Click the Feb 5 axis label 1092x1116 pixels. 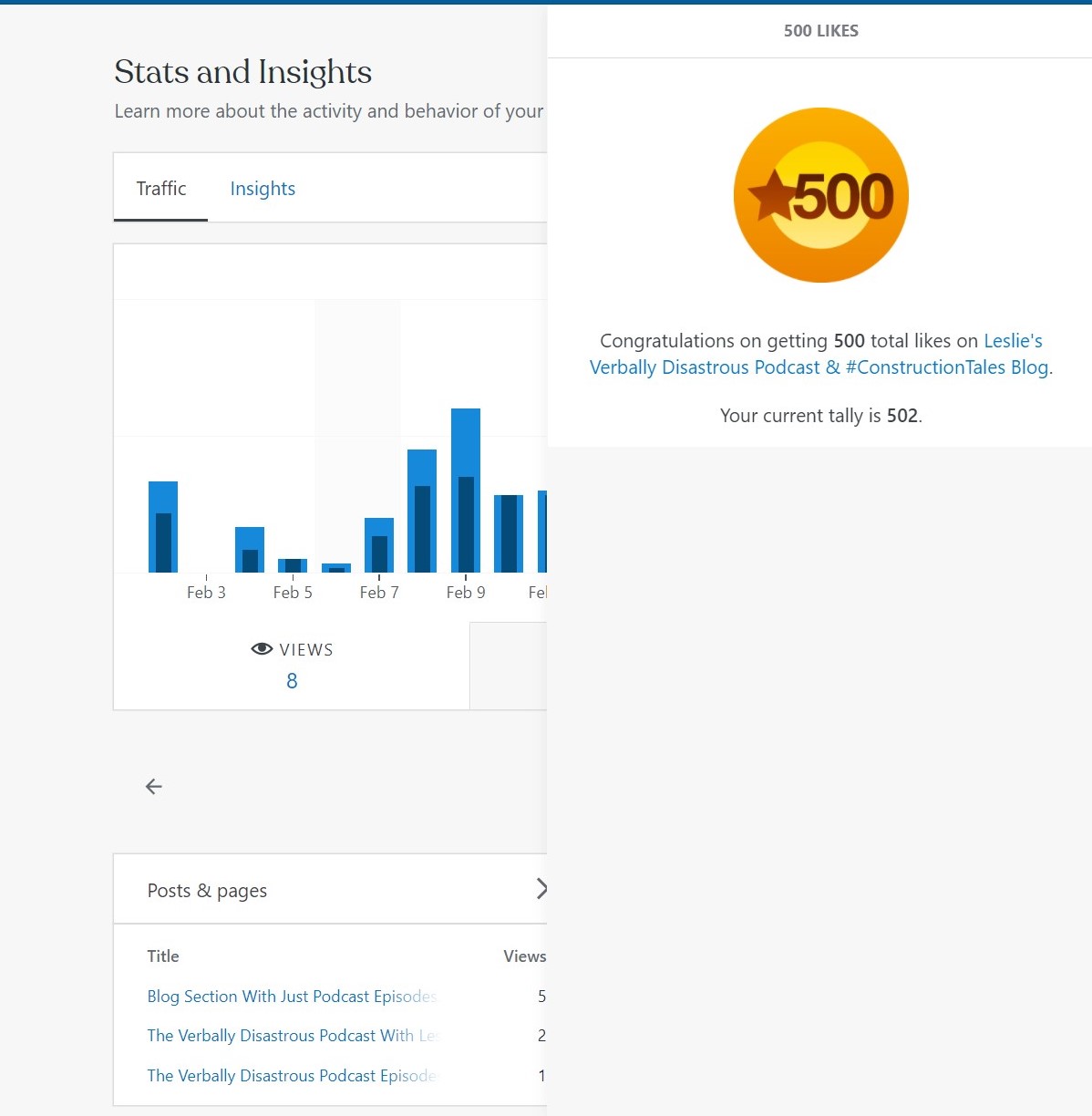click(x=293, y=593)
